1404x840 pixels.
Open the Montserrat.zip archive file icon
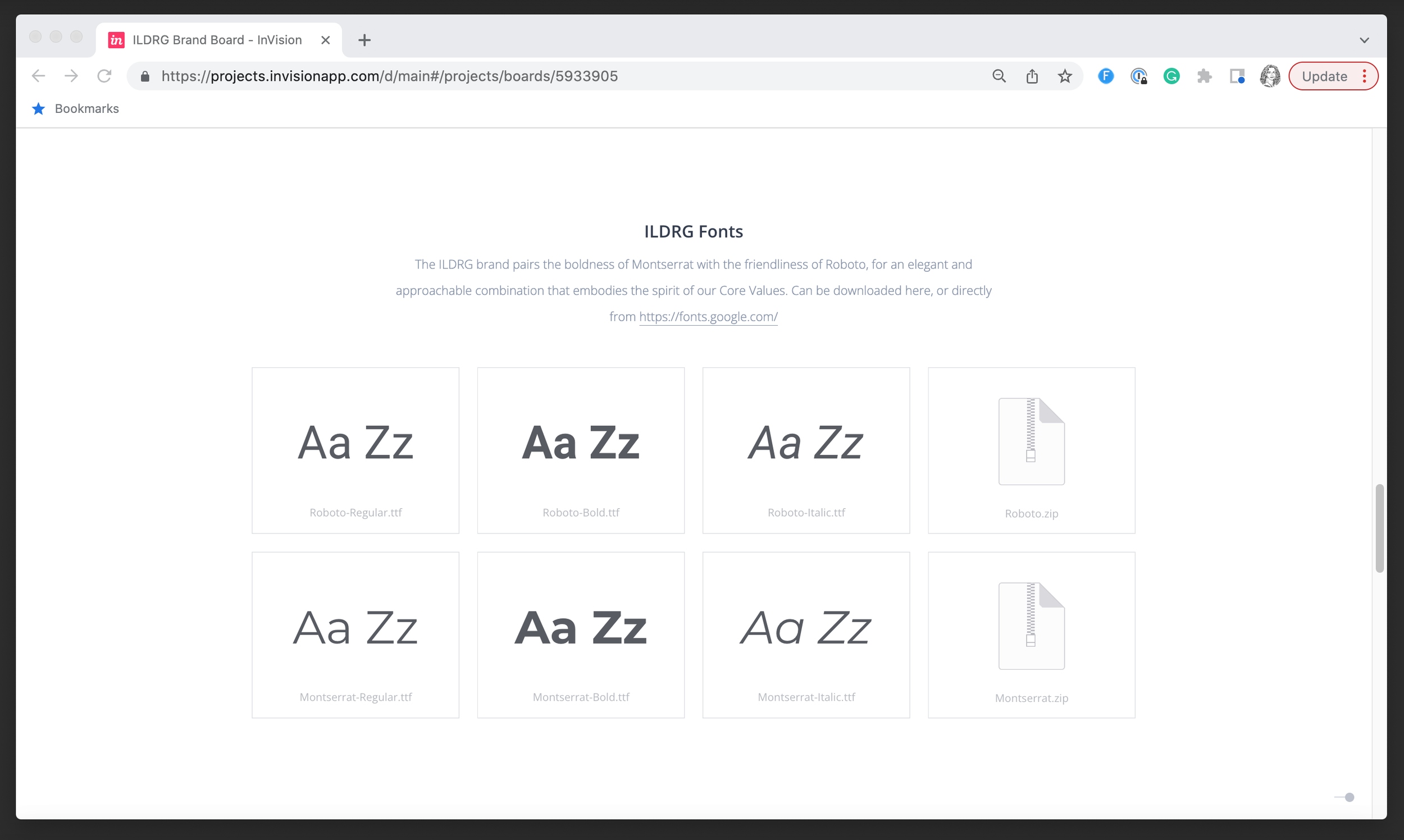pyautogui.click(x=1031, y=626)
